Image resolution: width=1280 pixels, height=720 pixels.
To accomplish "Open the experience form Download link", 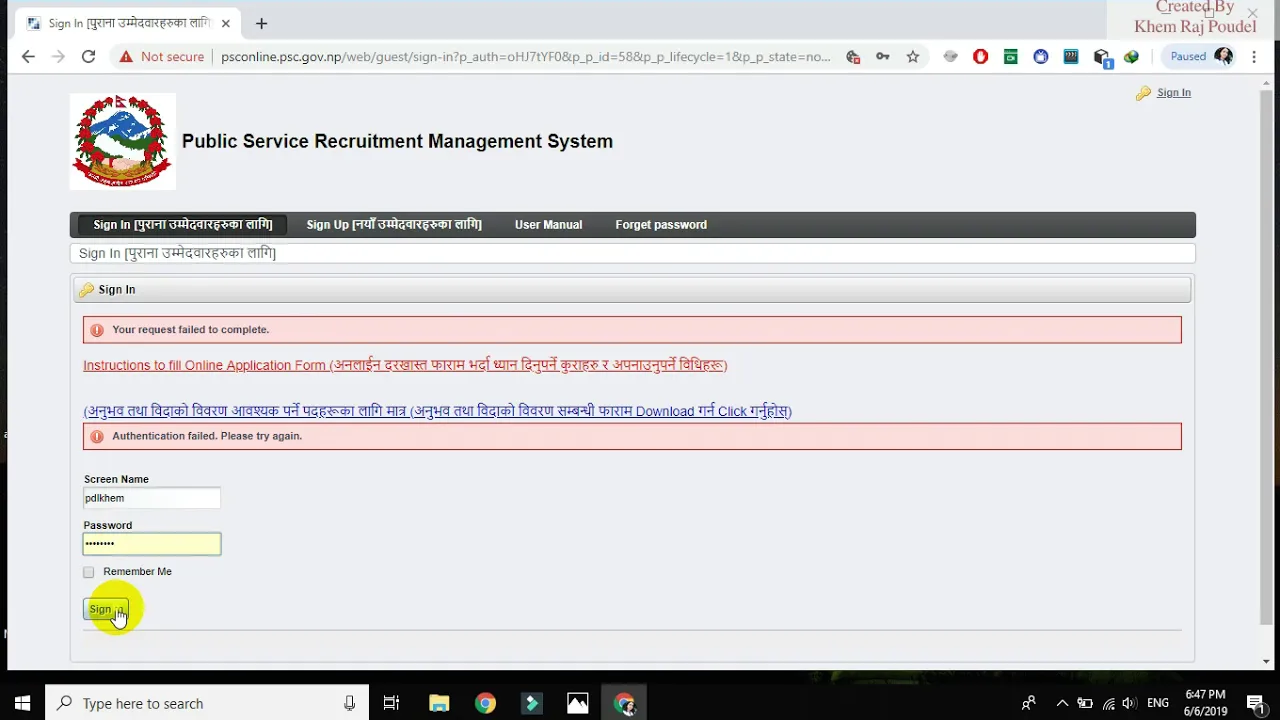I will pos(437,411).
